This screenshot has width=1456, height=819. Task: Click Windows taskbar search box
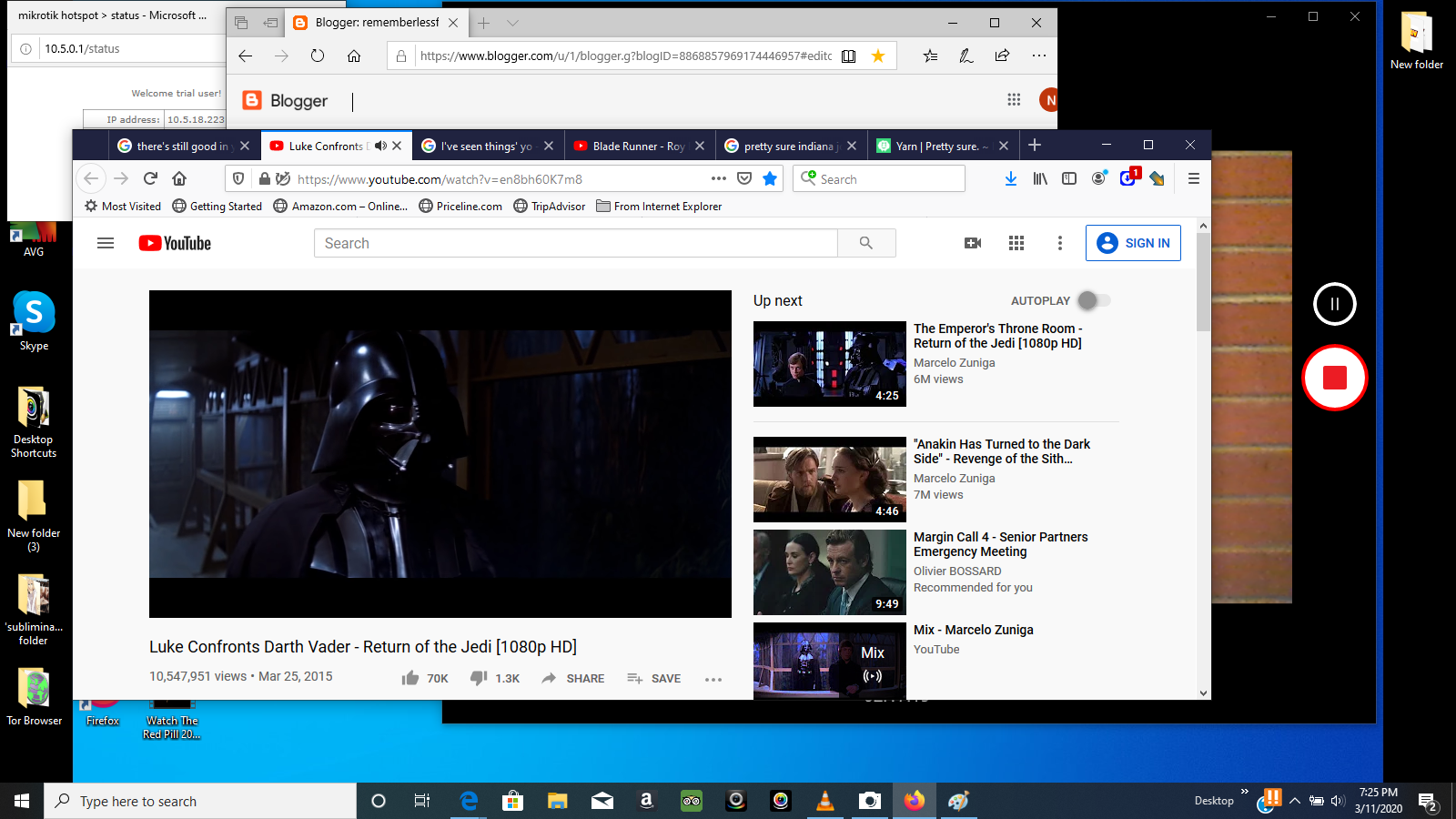200,801
